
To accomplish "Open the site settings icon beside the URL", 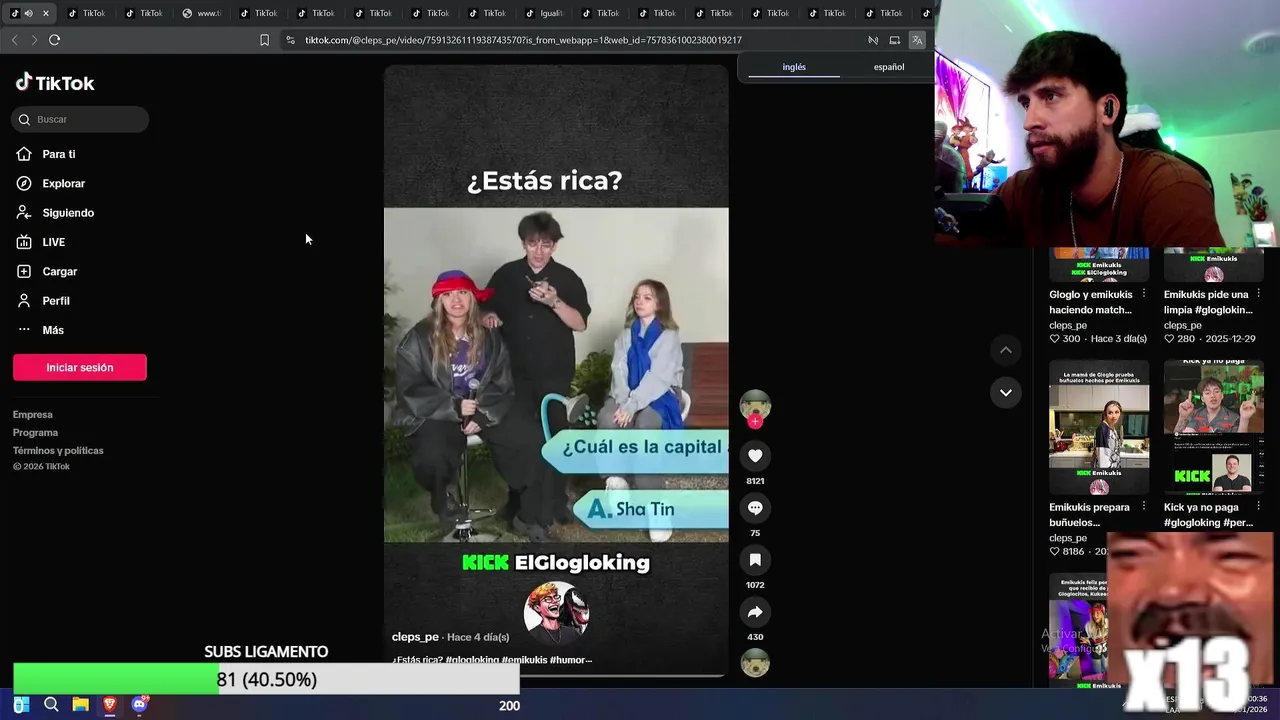I will point(290,40).
